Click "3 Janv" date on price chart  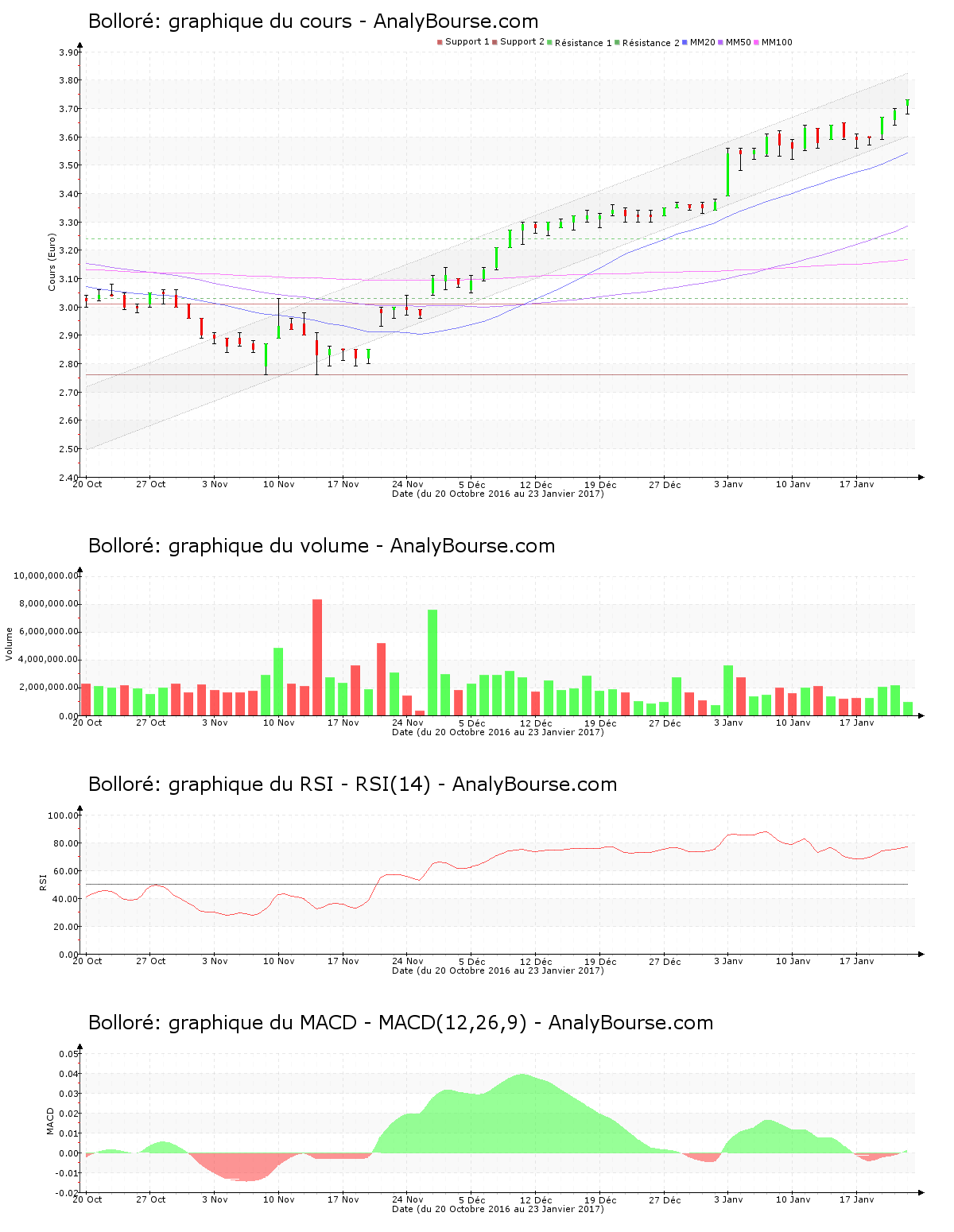[728, 484]
